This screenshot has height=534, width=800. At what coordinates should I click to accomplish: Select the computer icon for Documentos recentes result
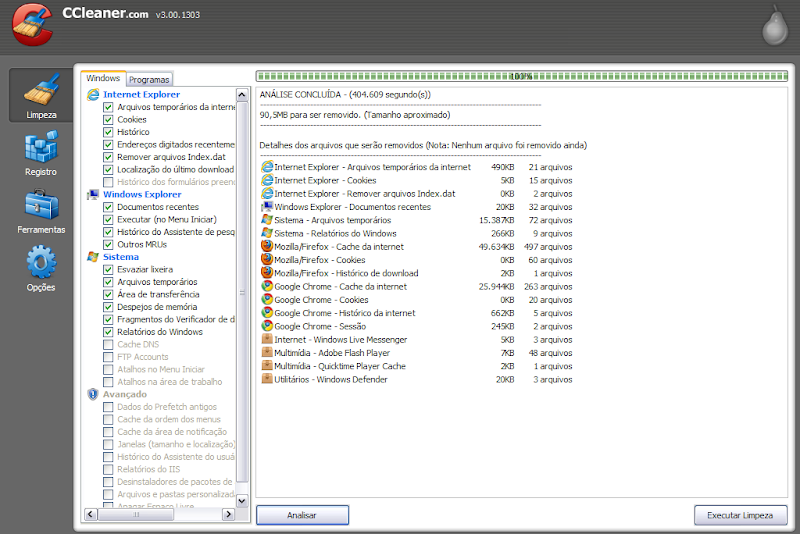(x=267, y=207)
